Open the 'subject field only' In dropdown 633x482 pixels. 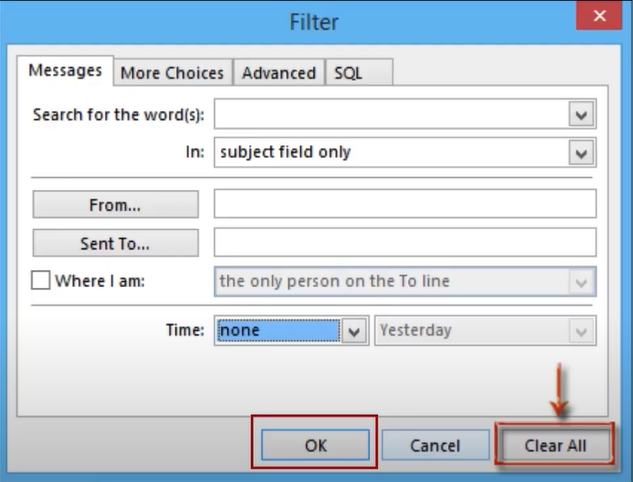405,152
